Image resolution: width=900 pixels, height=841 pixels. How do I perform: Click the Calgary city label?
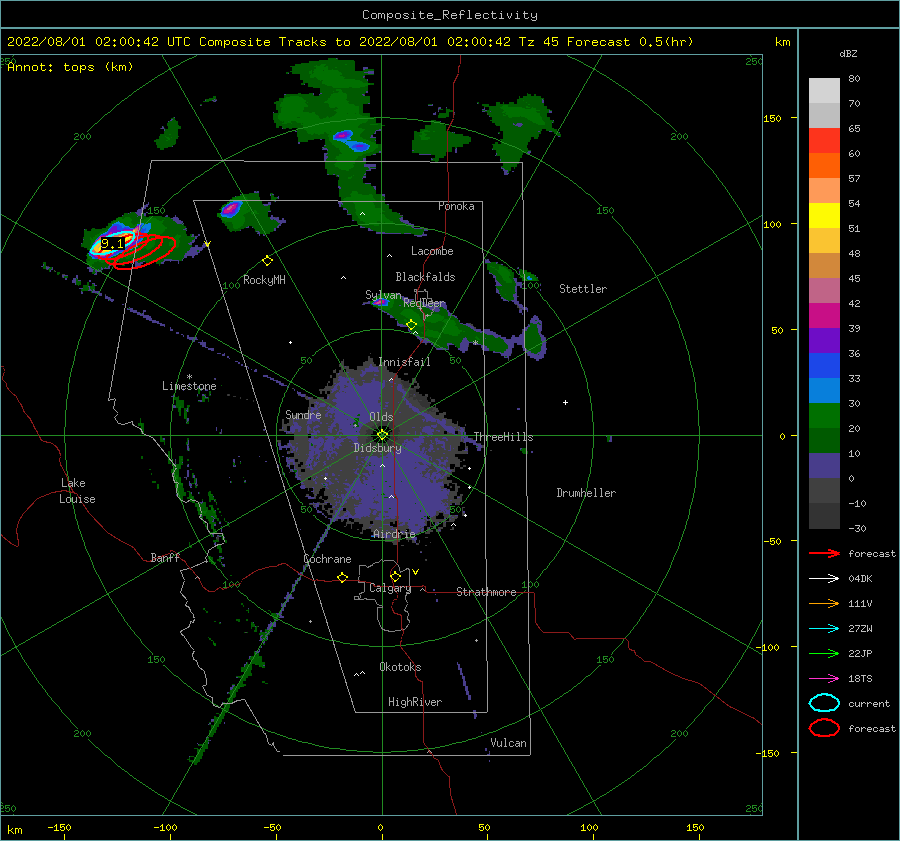(390, 588)
